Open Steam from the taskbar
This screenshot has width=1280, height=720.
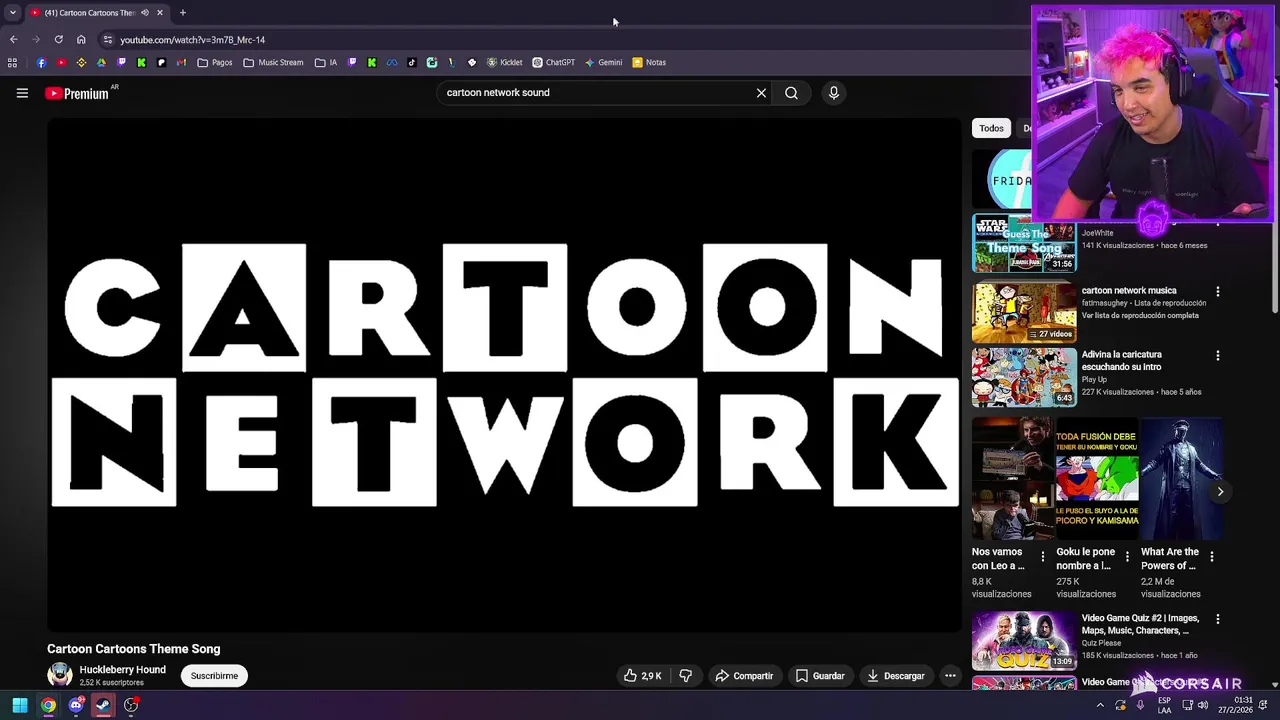tap(103, 705)
